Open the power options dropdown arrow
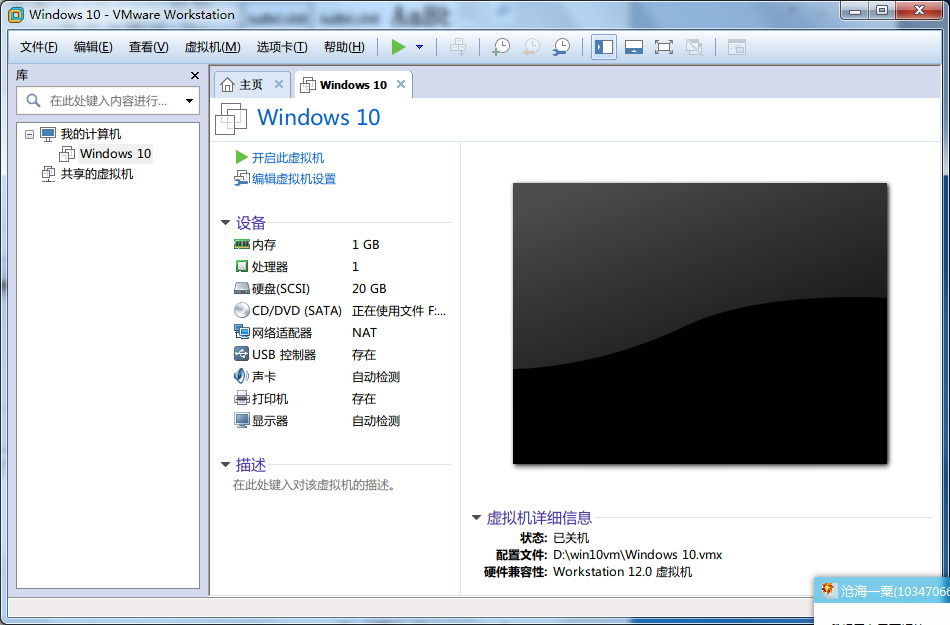The height and width of the screenshot is (625, 950). click(x=419, y=47)
